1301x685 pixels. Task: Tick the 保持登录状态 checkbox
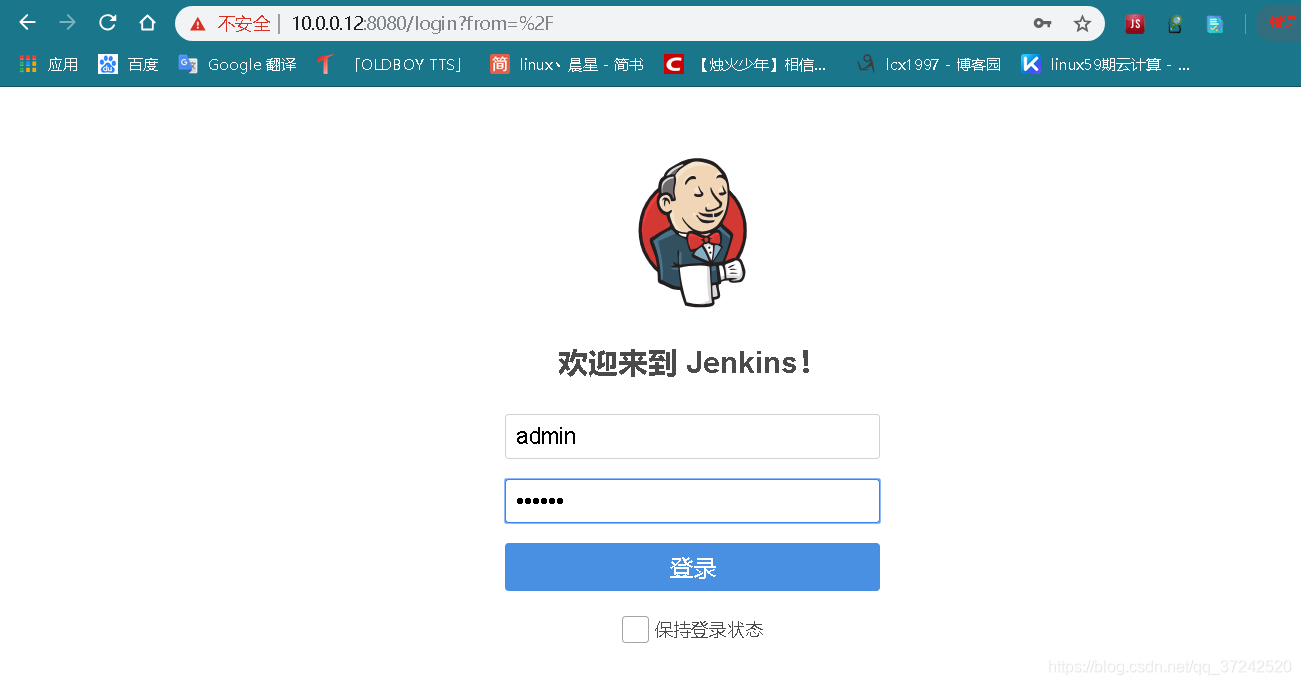635,629
